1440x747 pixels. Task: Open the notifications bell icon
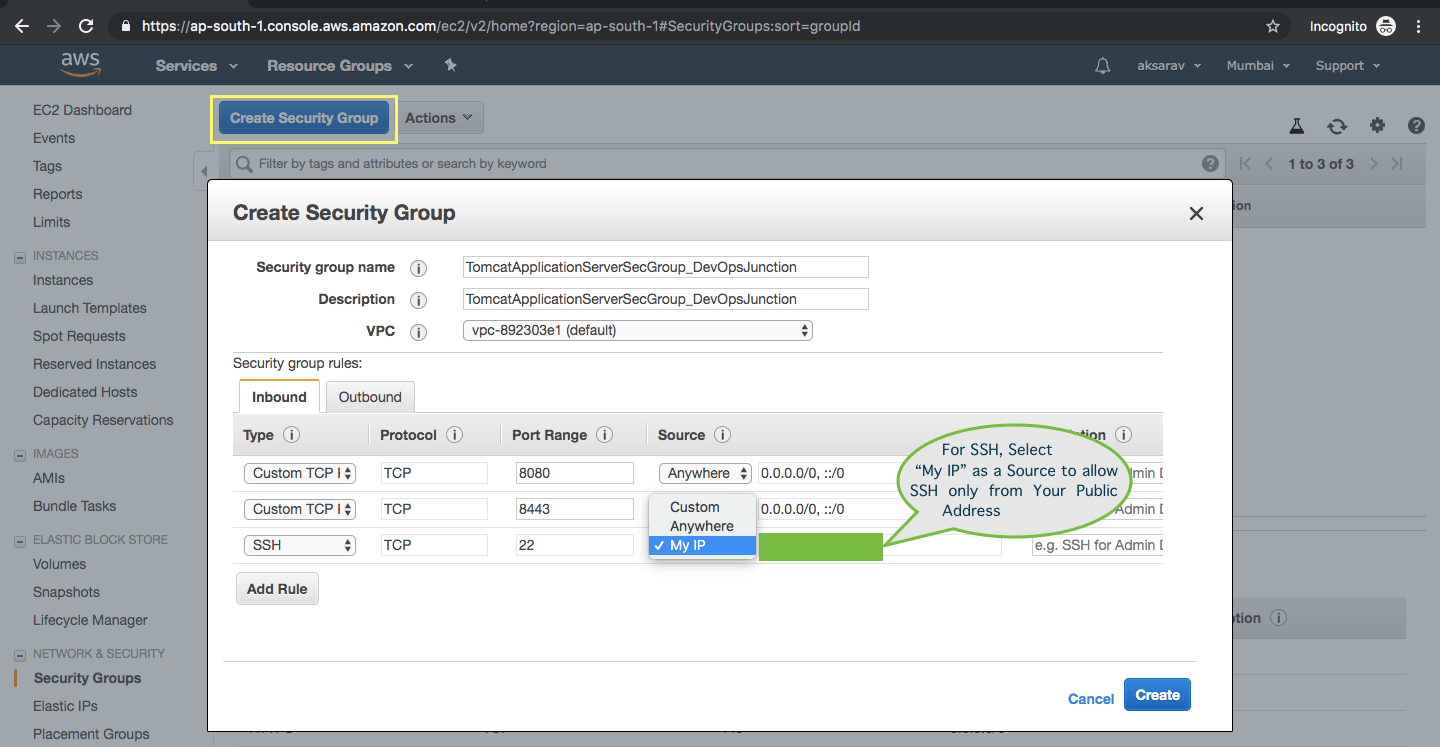(1103, 66)
